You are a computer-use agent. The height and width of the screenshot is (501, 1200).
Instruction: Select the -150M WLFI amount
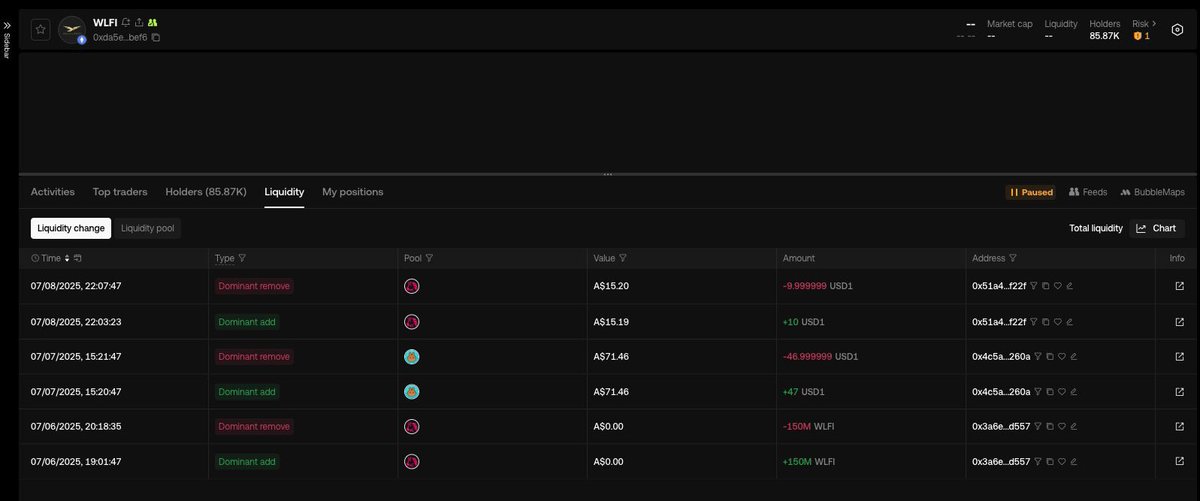808,427
